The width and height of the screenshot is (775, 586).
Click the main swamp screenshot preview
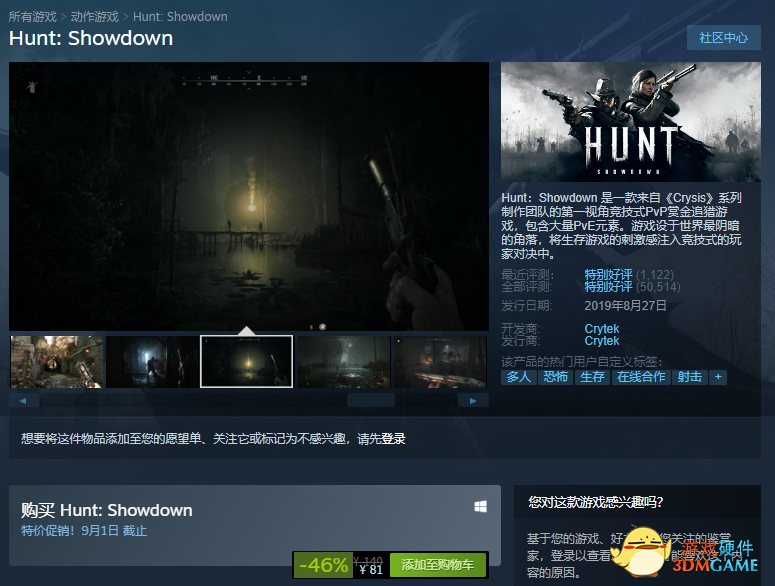coord(249,196)
